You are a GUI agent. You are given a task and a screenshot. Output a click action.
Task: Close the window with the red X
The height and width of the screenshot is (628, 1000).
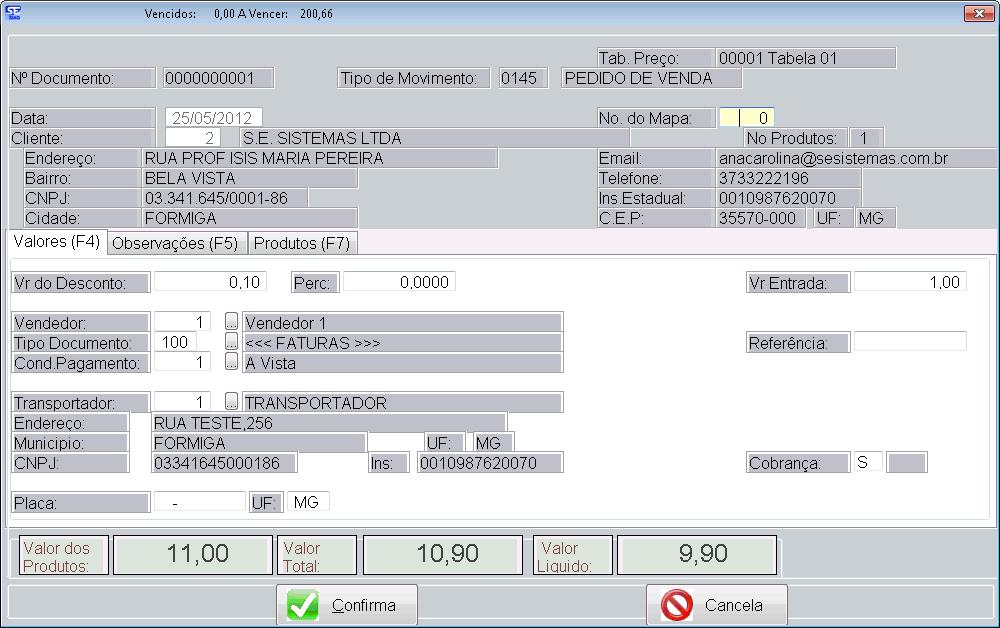pyautogui.click(x=977, y=14)
